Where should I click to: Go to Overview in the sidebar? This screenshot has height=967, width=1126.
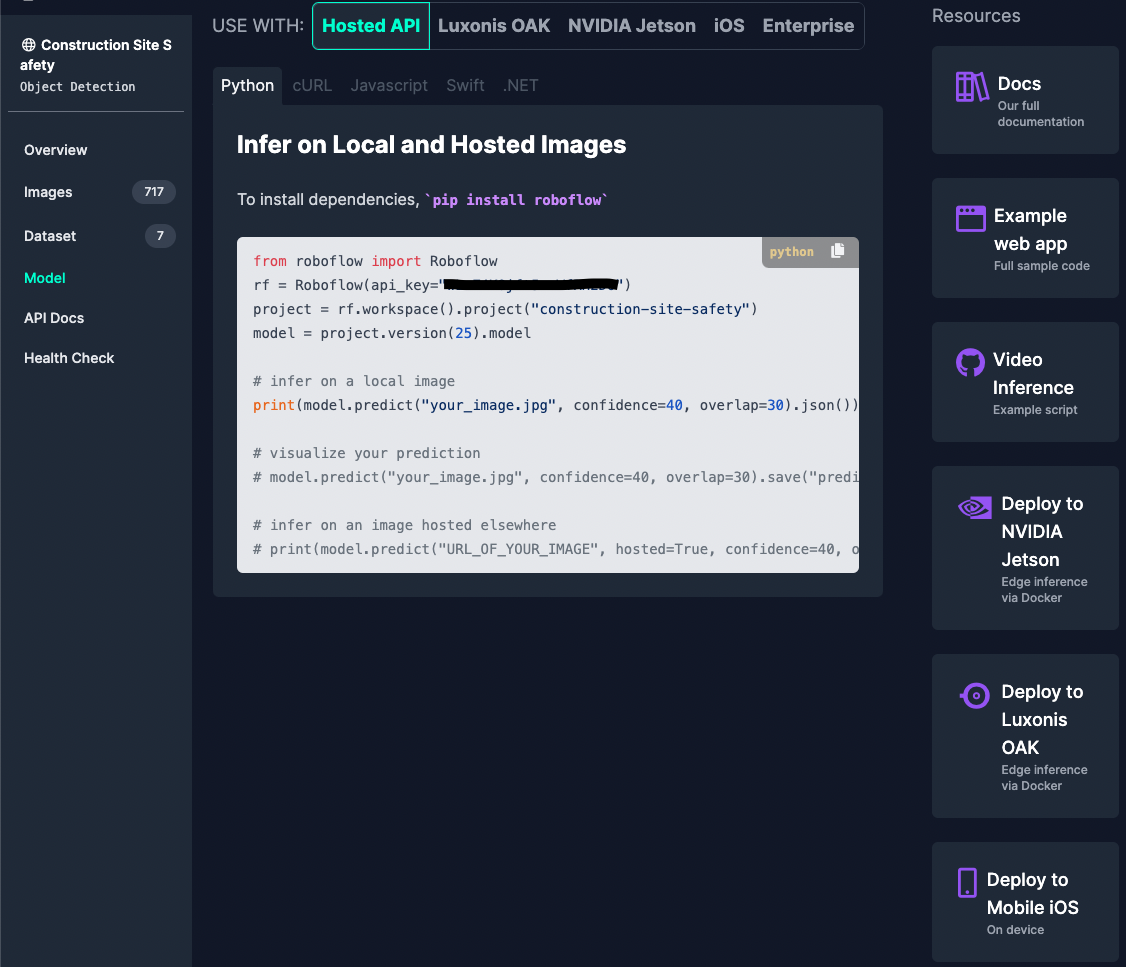tap(55, 150)
